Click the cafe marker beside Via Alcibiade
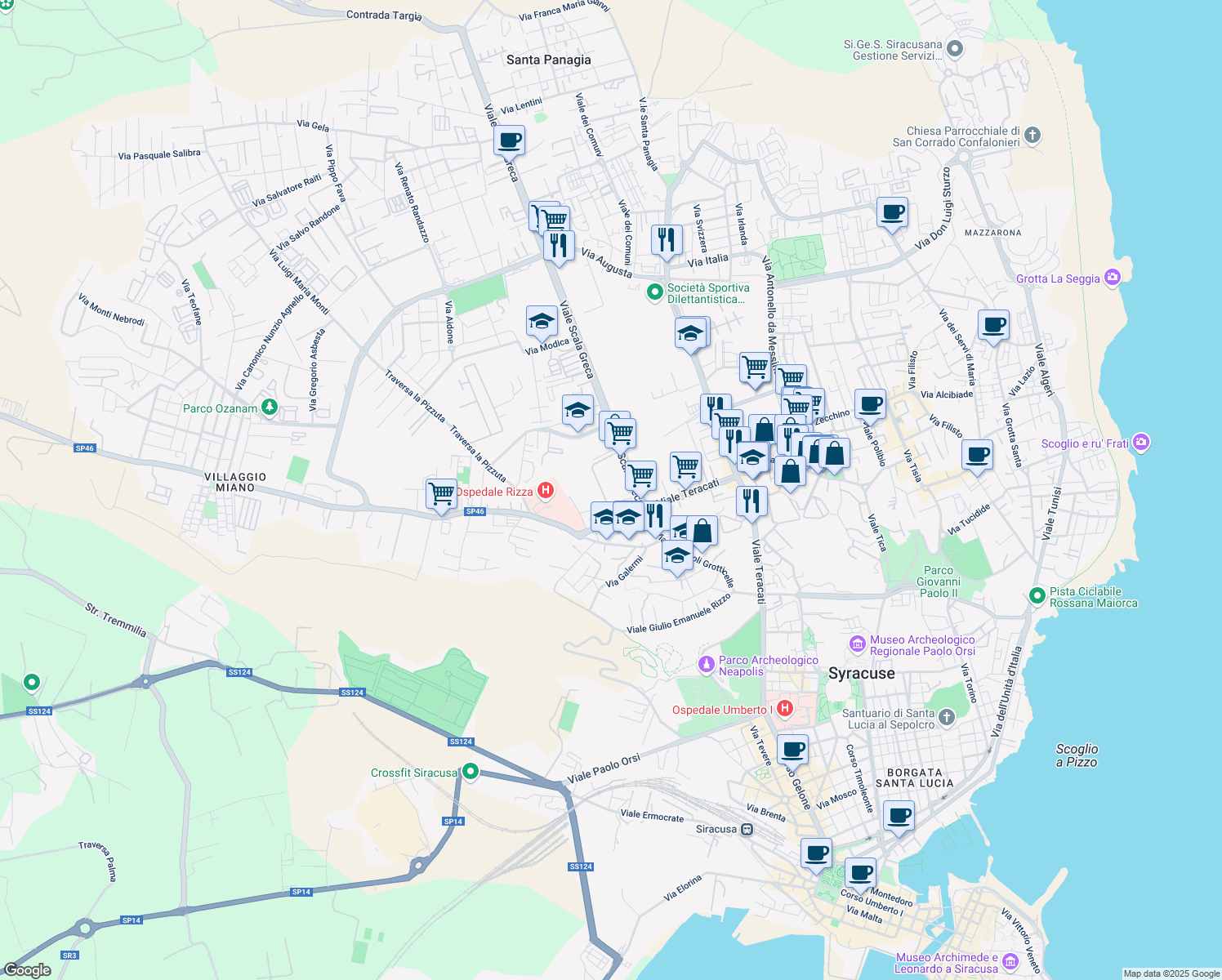This screenshot has width=1222, height=980. pyautogui.click(x=871, y=404)
